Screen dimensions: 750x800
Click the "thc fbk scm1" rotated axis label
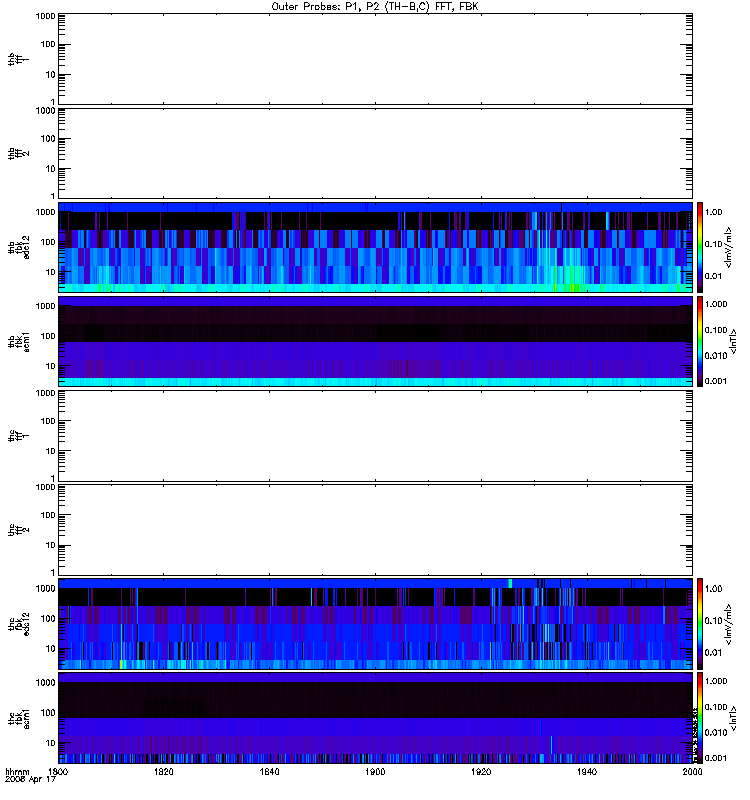pyautogui.click(x=18, y=718)
